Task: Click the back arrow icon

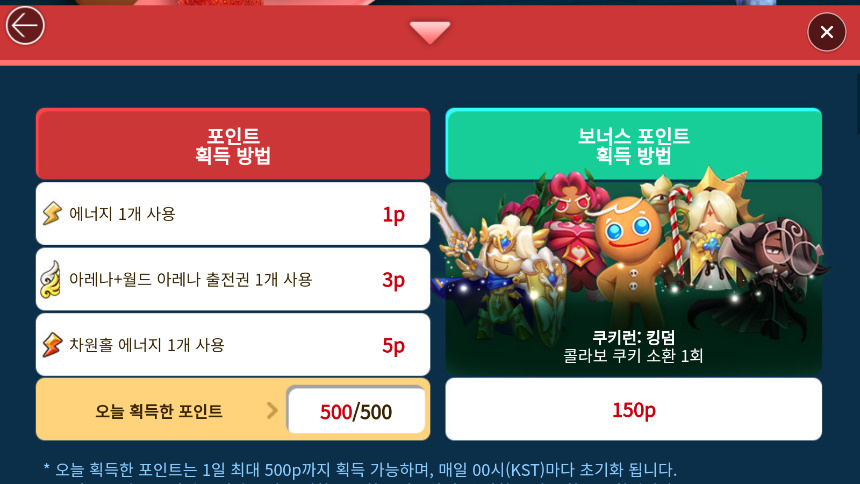Action: (25, 25)
